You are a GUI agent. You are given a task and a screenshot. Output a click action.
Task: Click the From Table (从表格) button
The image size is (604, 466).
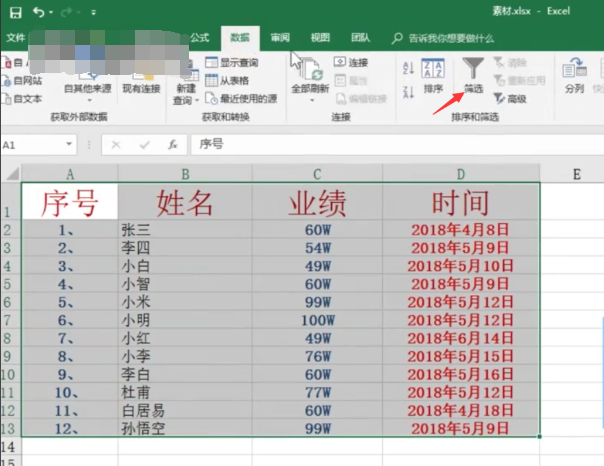[232, 80]
